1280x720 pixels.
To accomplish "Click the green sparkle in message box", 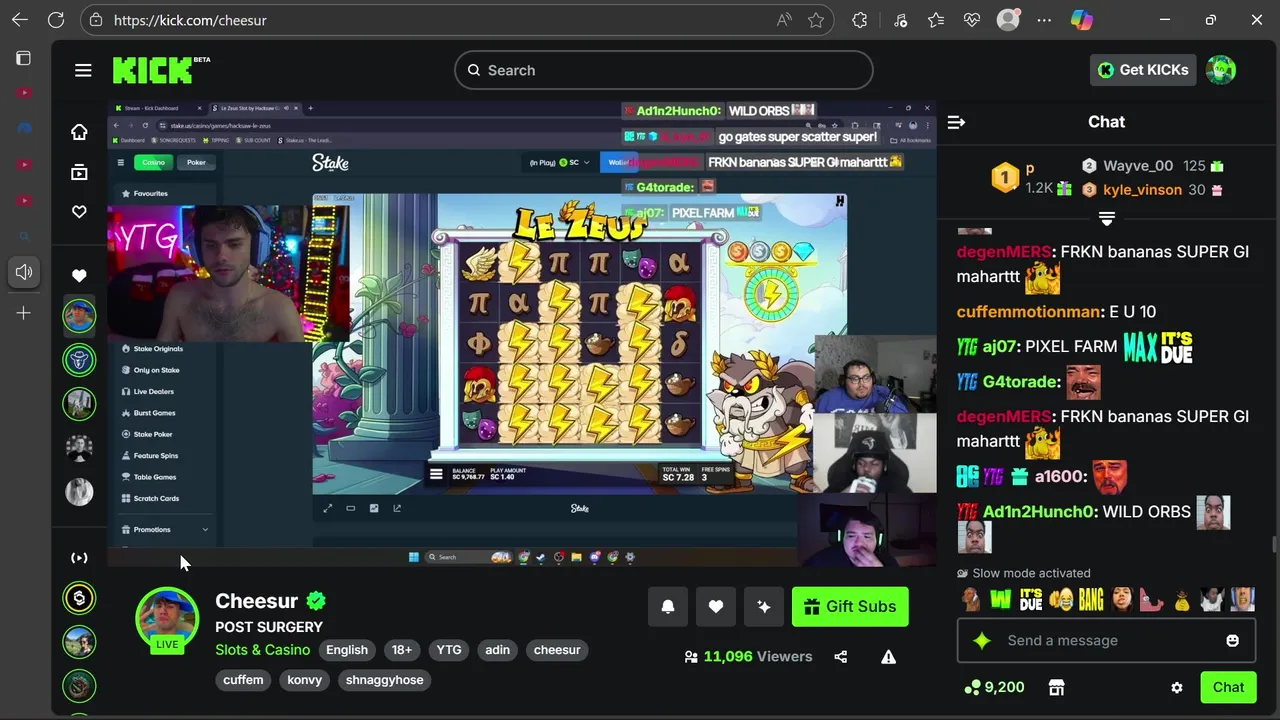I will pos(982,640).
